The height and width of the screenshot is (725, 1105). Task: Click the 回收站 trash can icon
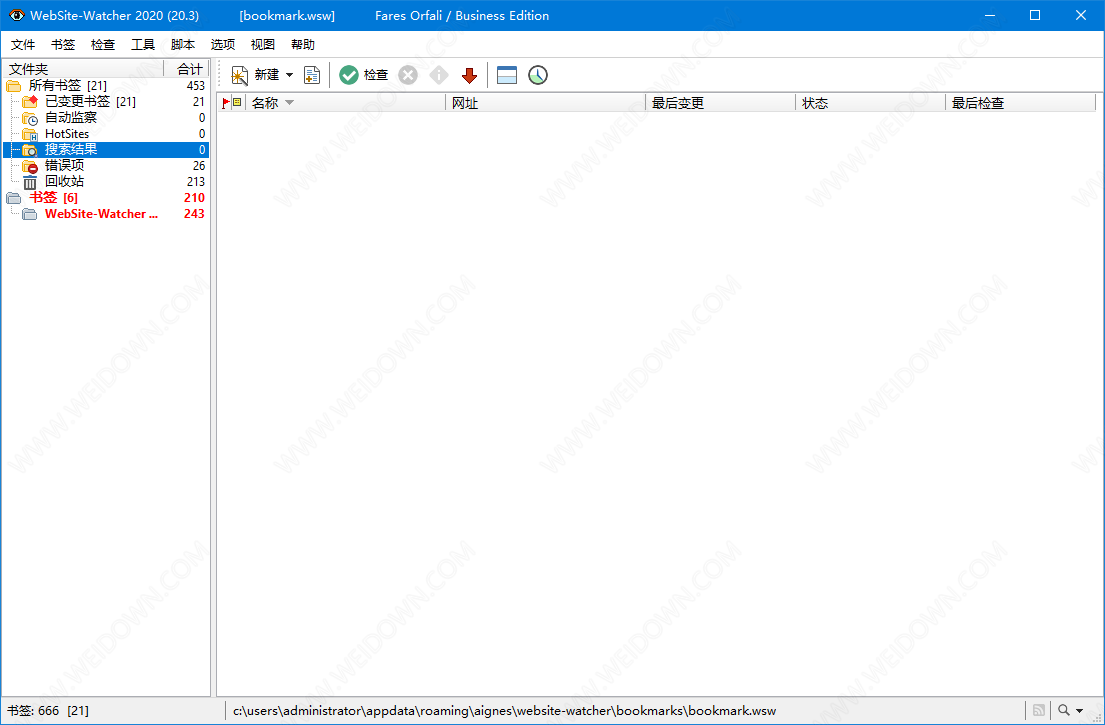pos(30,182)
